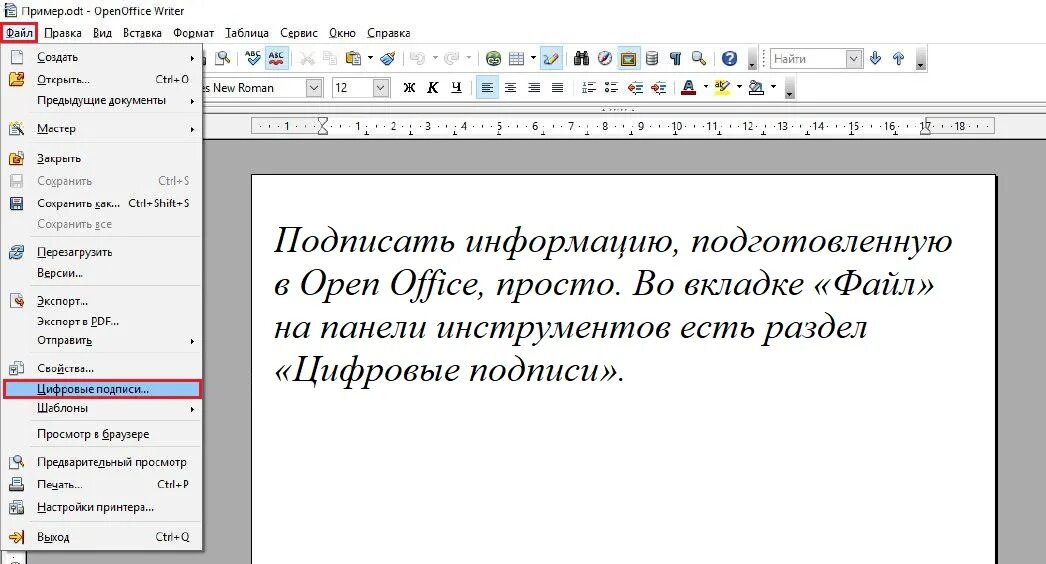Apply paragraph background color bucket

pyautogui.click(x=756, y=87)
